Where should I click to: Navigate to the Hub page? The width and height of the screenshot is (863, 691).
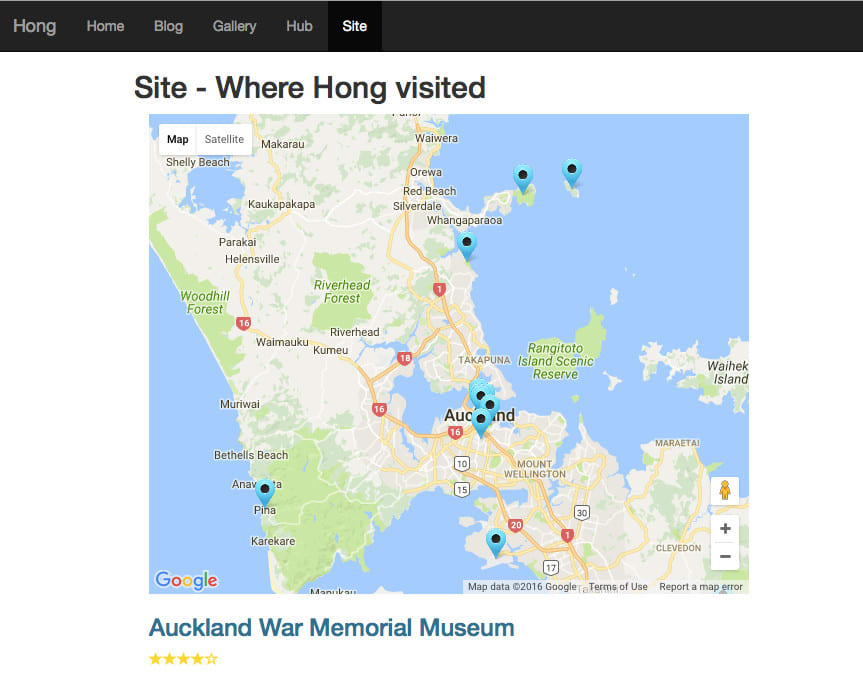pyautogui.click(x=299, y=26)
